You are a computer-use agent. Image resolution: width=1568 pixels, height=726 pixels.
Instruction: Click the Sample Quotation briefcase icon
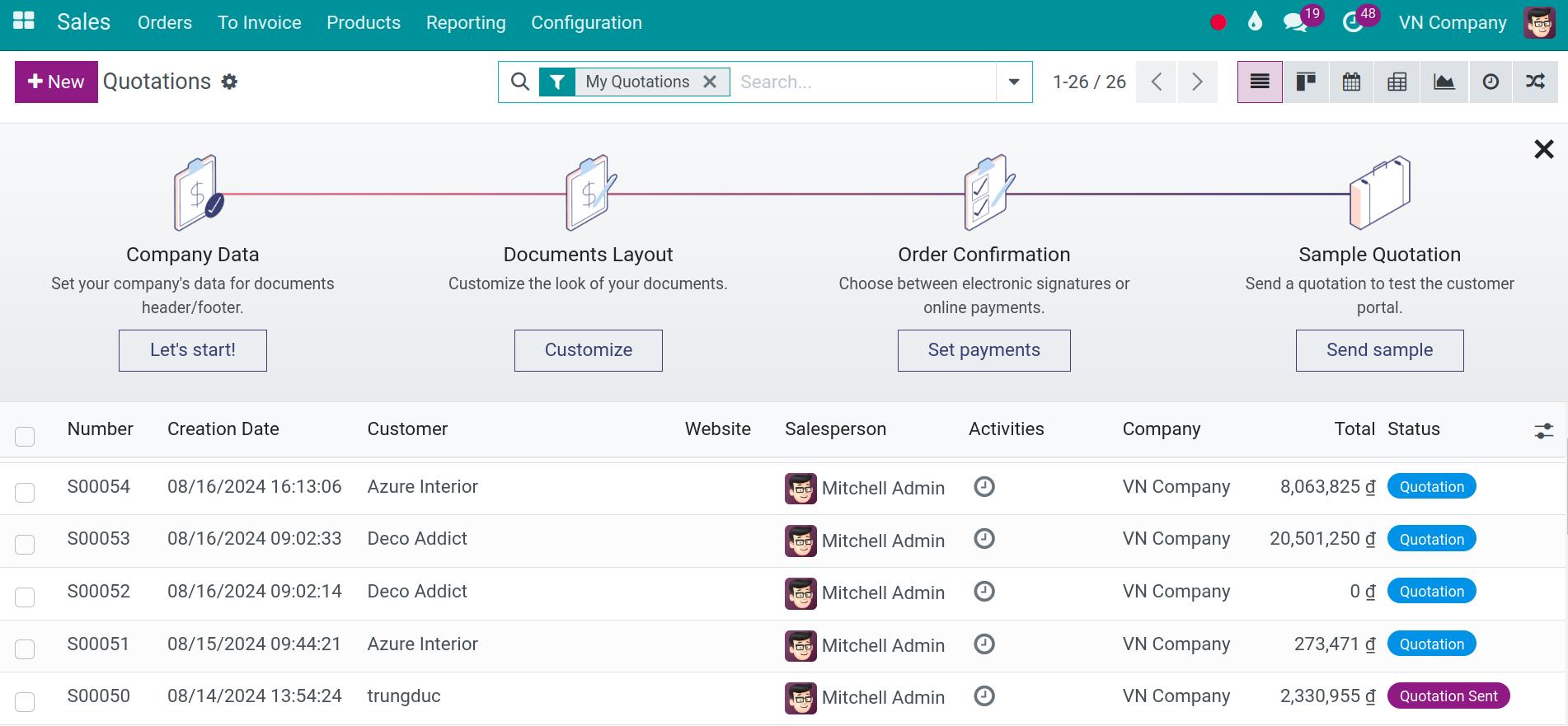[x=1380, y=193]
